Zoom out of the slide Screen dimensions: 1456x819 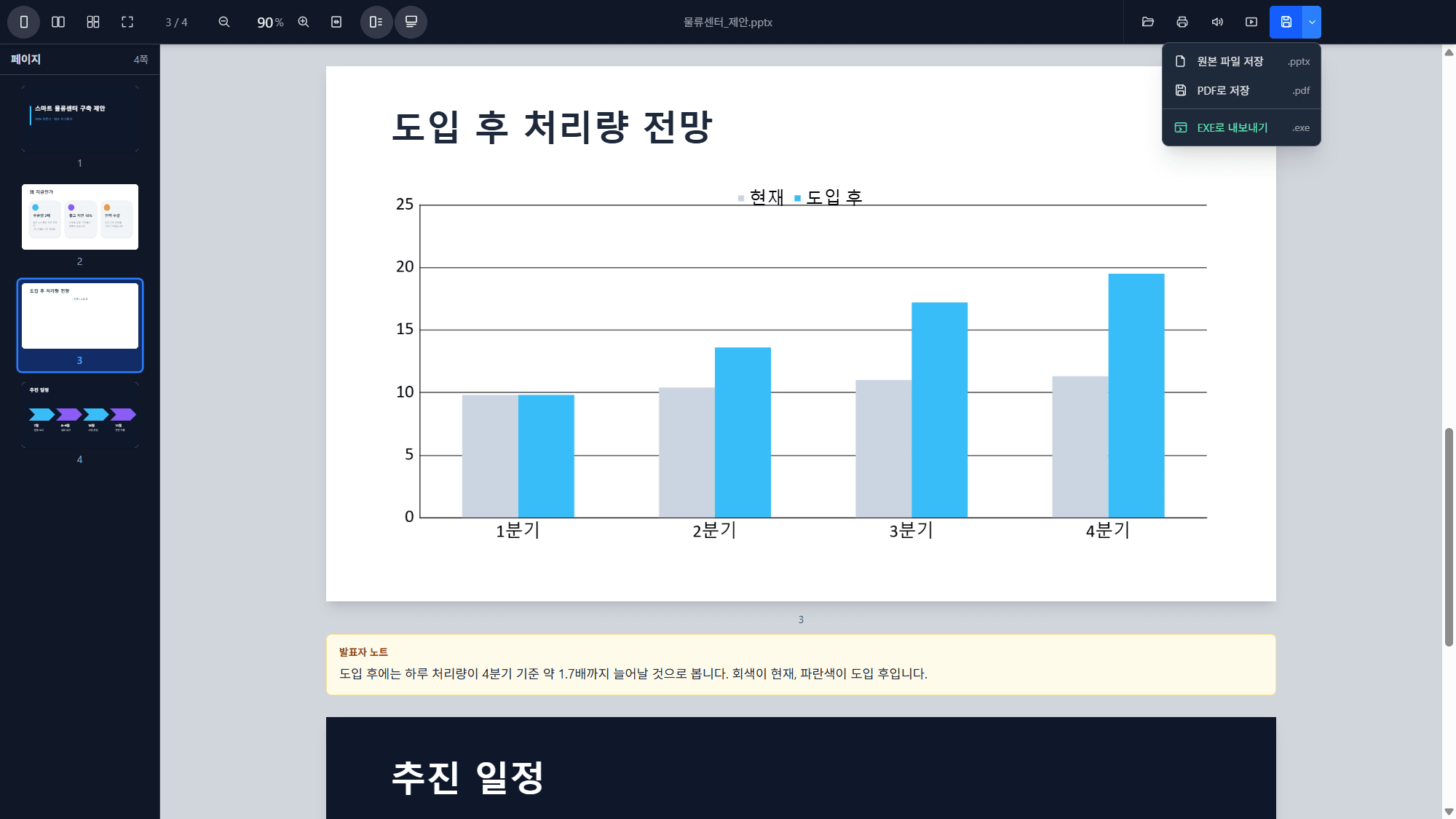pyautogui.click(x=224, y=22)
